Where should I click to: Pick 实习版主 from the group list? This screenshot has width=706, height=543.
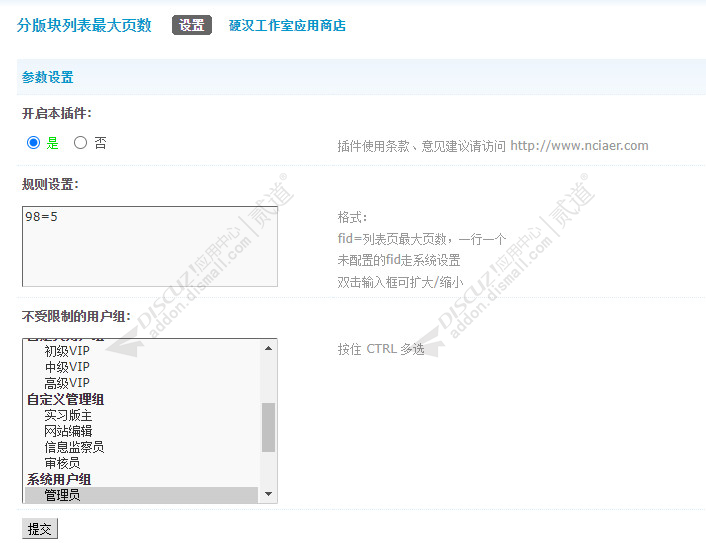tap(68, 415)
